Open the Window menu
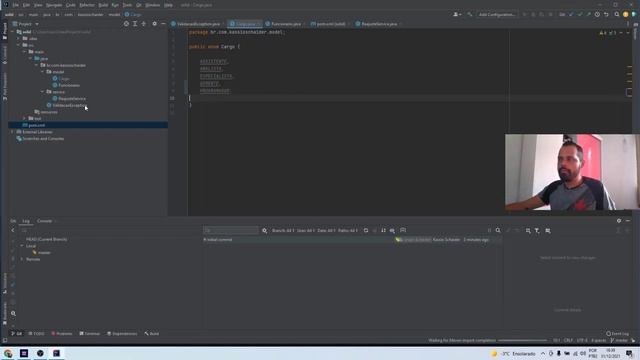This screenshot has width=640, height=360. (x=153, y=5)
